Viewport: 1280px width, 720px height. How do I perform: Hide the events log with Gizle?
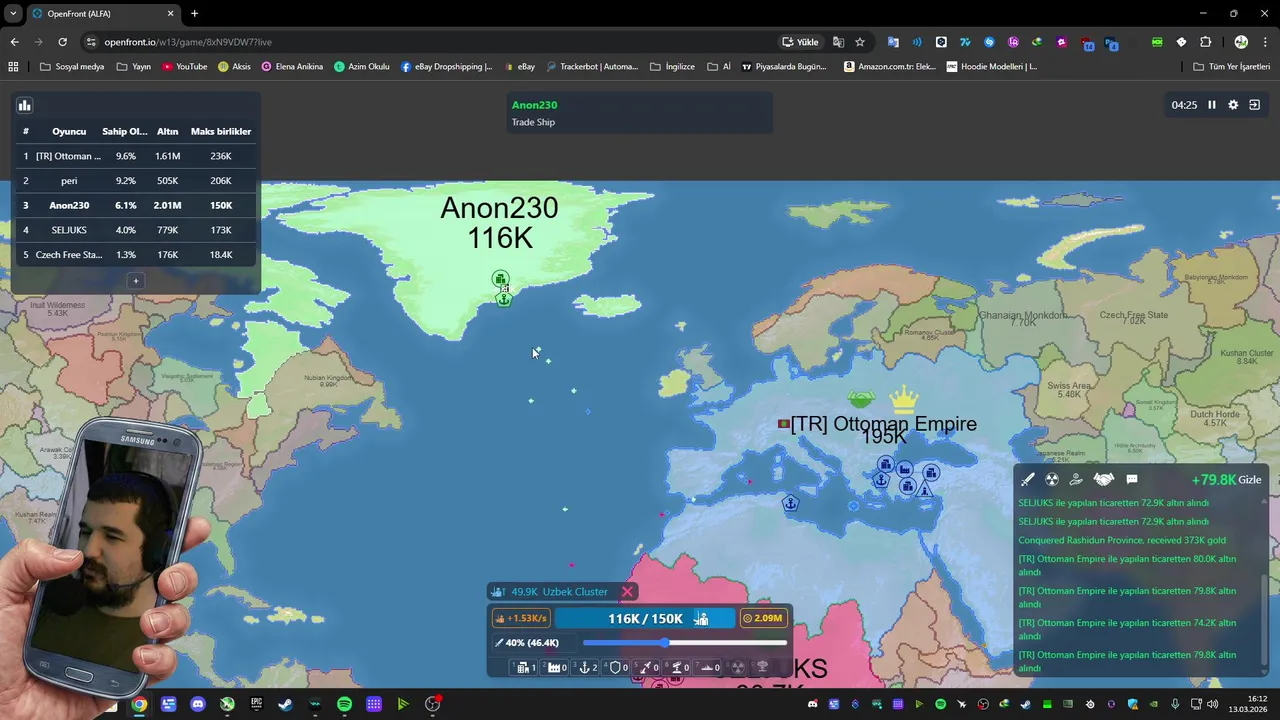click(1250, 480)
